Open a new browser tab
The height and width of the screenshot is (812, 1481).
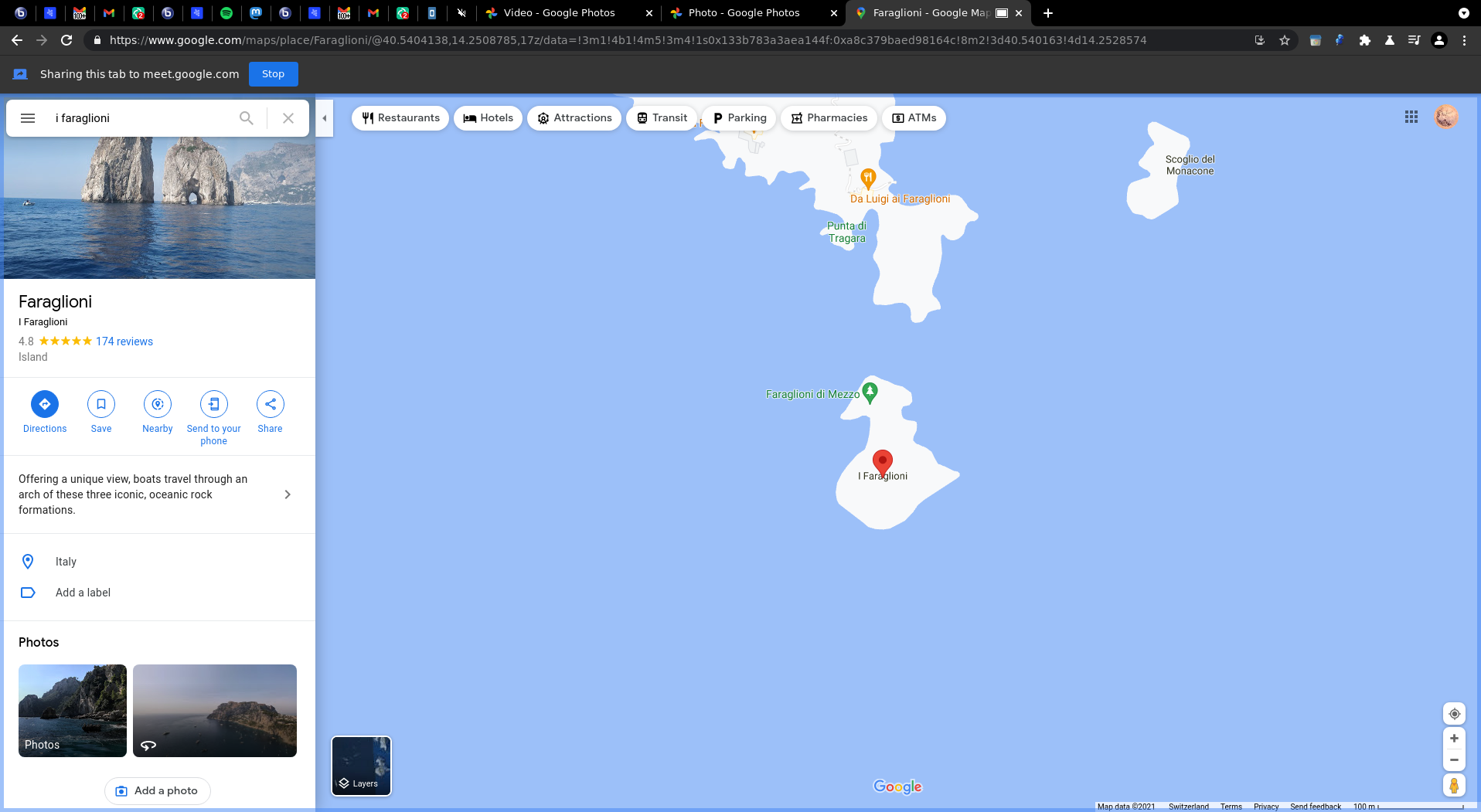pyautogui.click(x=1048, y=13)
